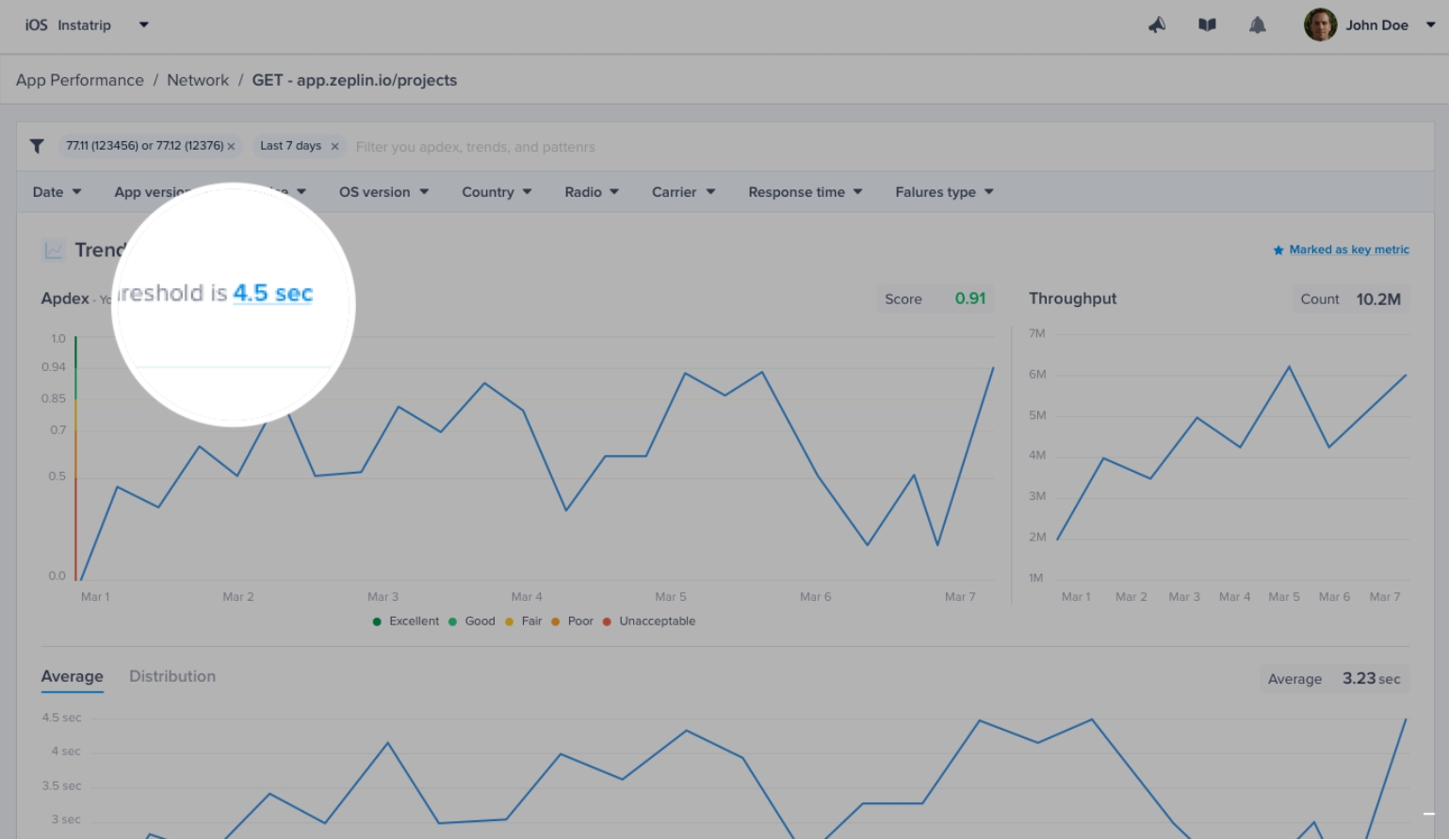
Task: Navigate to Network breadcrumb
Action: 198,80
